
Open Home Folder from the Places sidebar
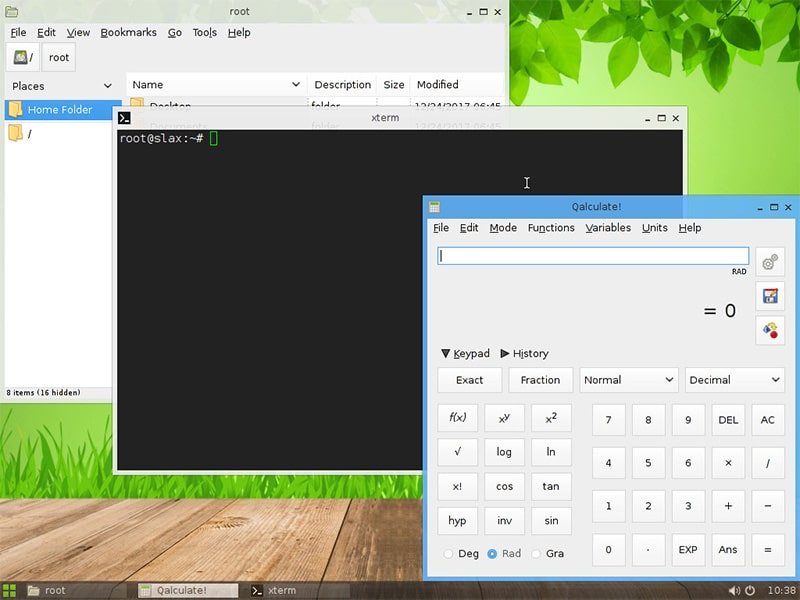(62, 109)
